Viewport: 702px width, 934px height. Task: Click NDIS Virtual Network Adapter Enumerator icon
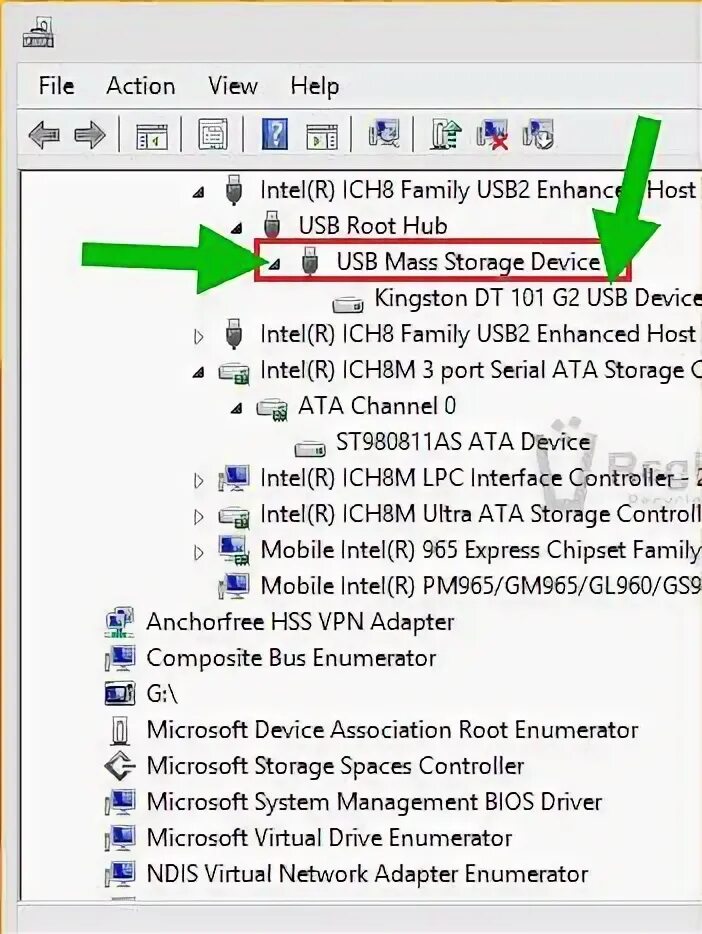pos(120,874)
